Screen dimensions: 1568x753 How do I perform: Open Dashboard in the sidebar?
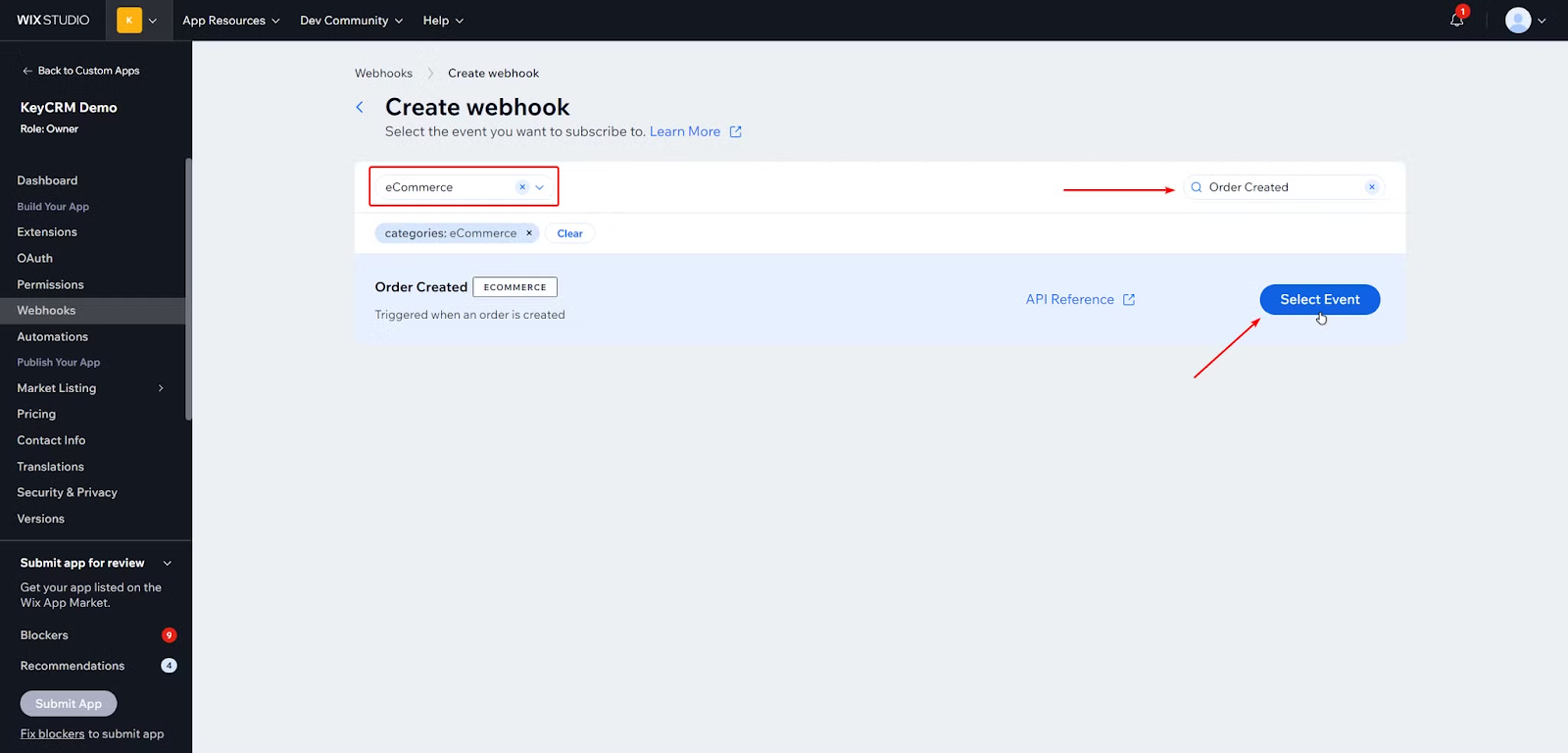pos(47,180)
